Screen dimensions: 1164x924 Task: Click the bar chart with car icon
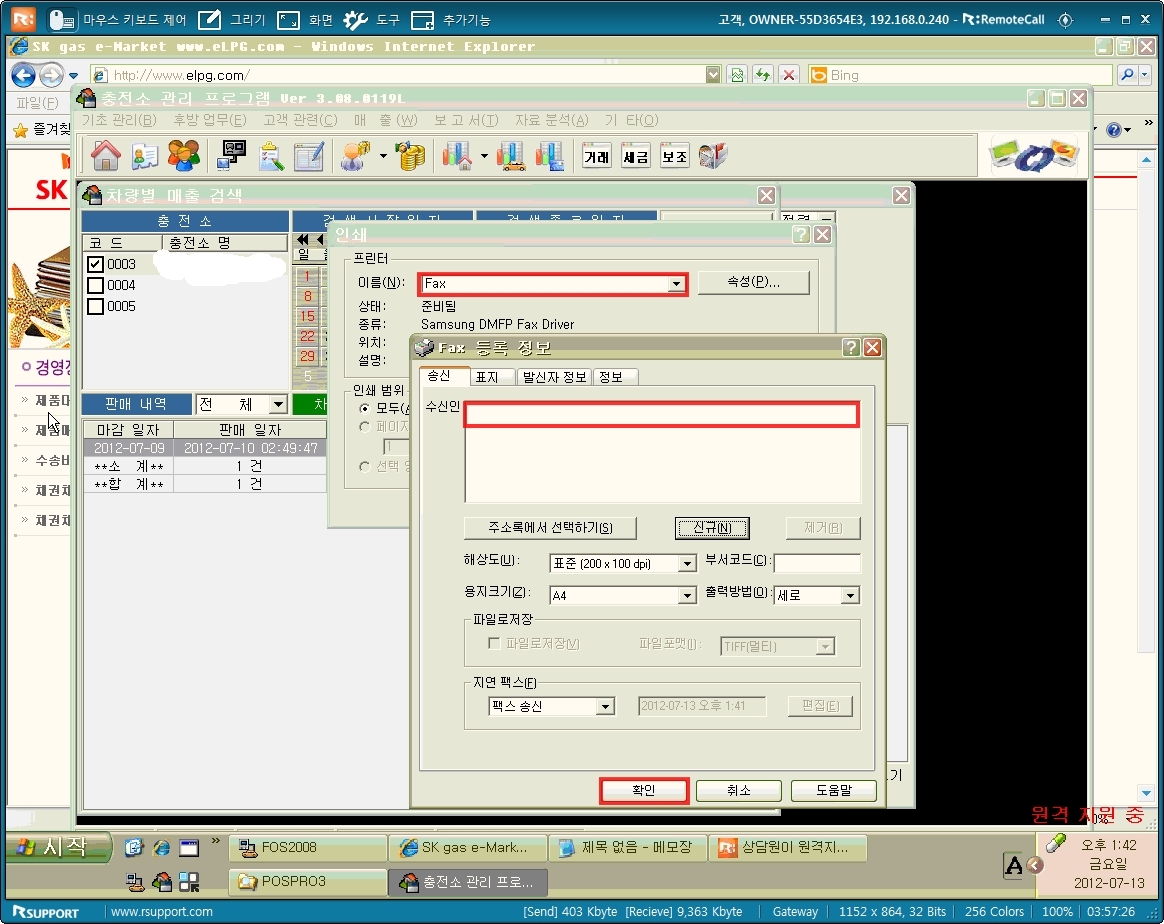511,155
